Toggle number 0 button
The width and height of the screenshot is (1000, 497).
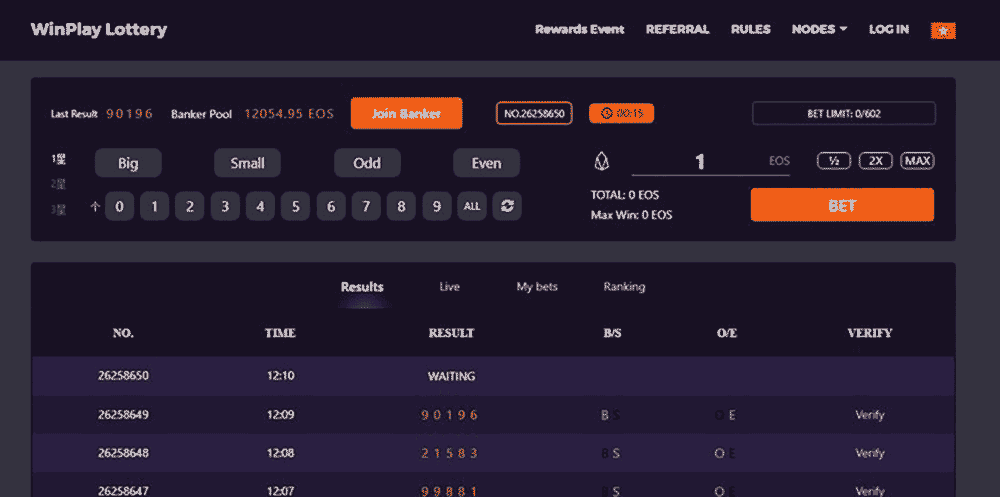click(x=119, y=206)
